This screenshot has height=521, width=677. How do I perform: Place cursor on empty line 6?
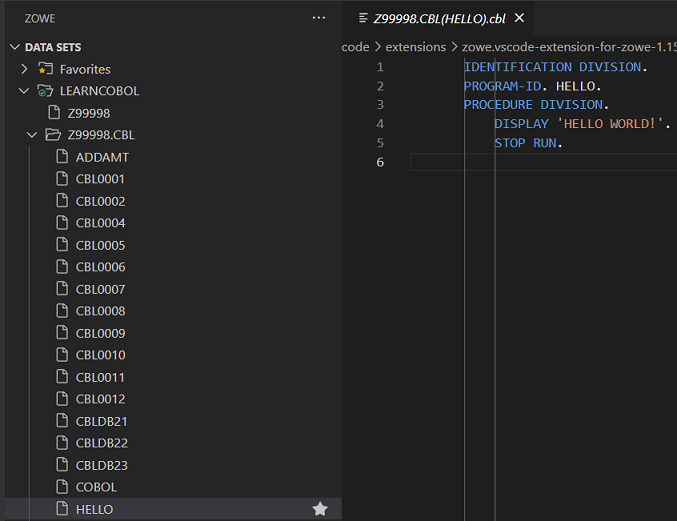pyautogui.click(x=540, y=162)
